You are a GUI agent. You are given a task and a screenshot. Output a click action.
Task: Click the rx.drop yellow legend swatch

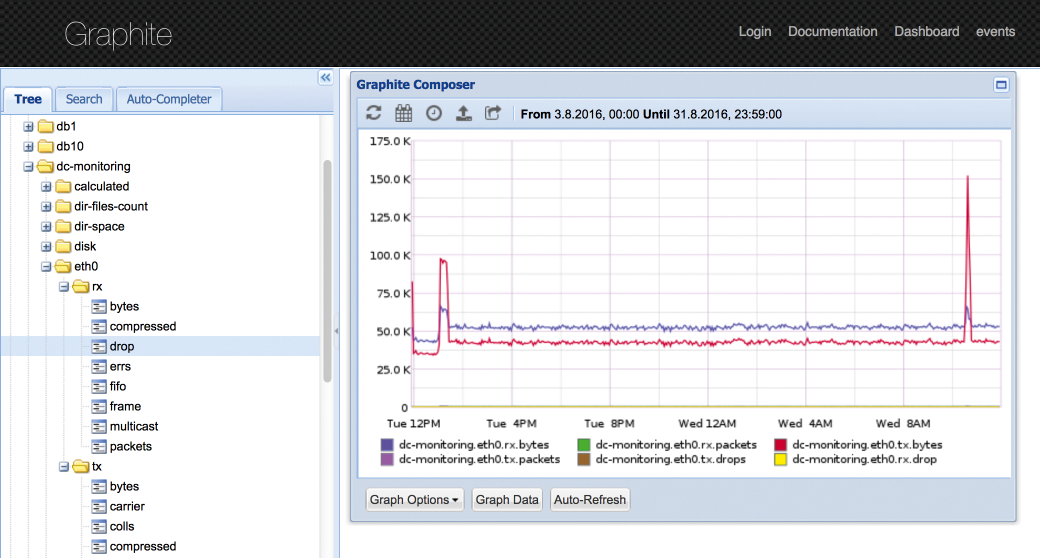pos(781,459)
